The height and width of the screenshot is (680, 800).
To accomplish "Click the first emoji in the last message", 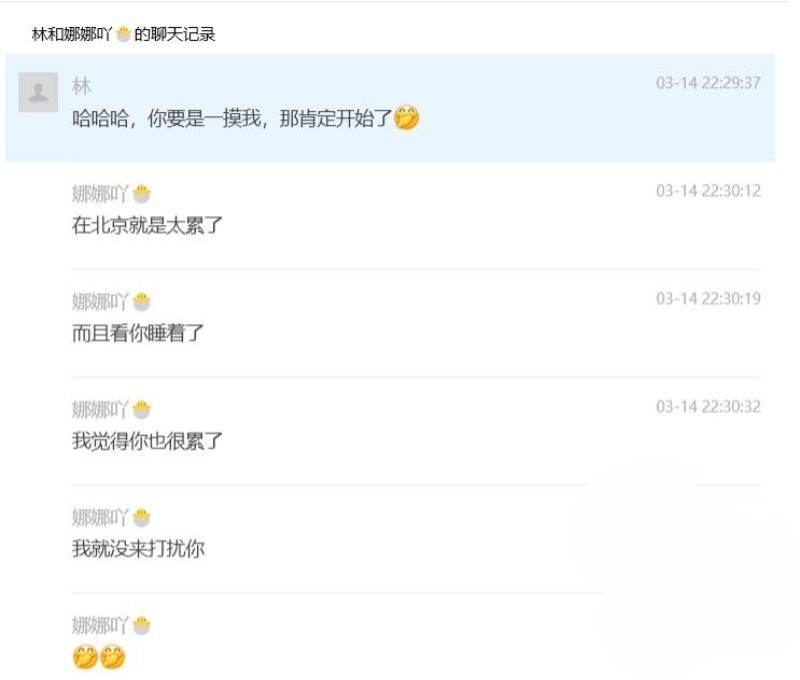I will coord(85,657).
